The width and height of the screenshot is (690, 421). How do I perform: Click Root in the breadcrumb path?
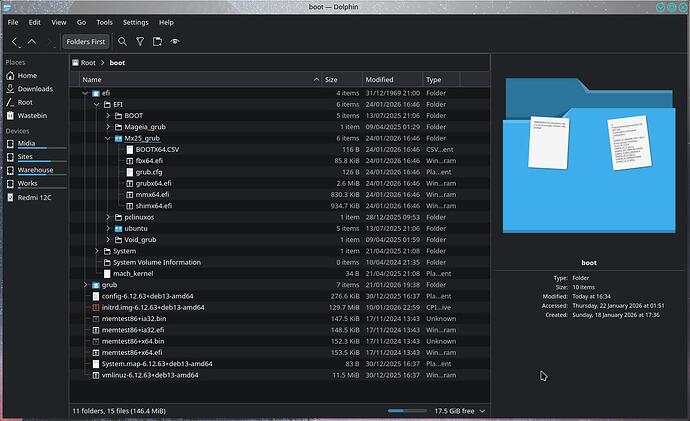pyautogui.click(x=89, y=62)
